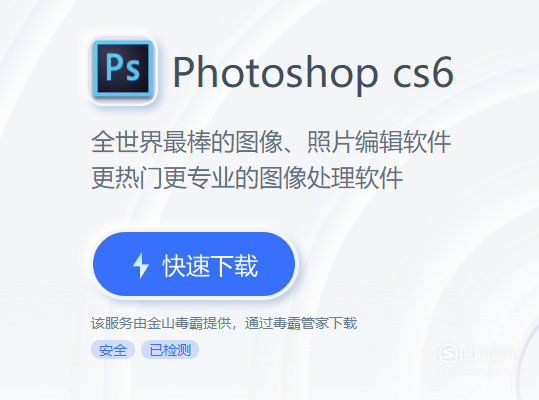The width and height of the screenshot is (539, 400).
Task: Click the 更热门更专业 description line
Action: pyautogui.click(x=247, y=178)
